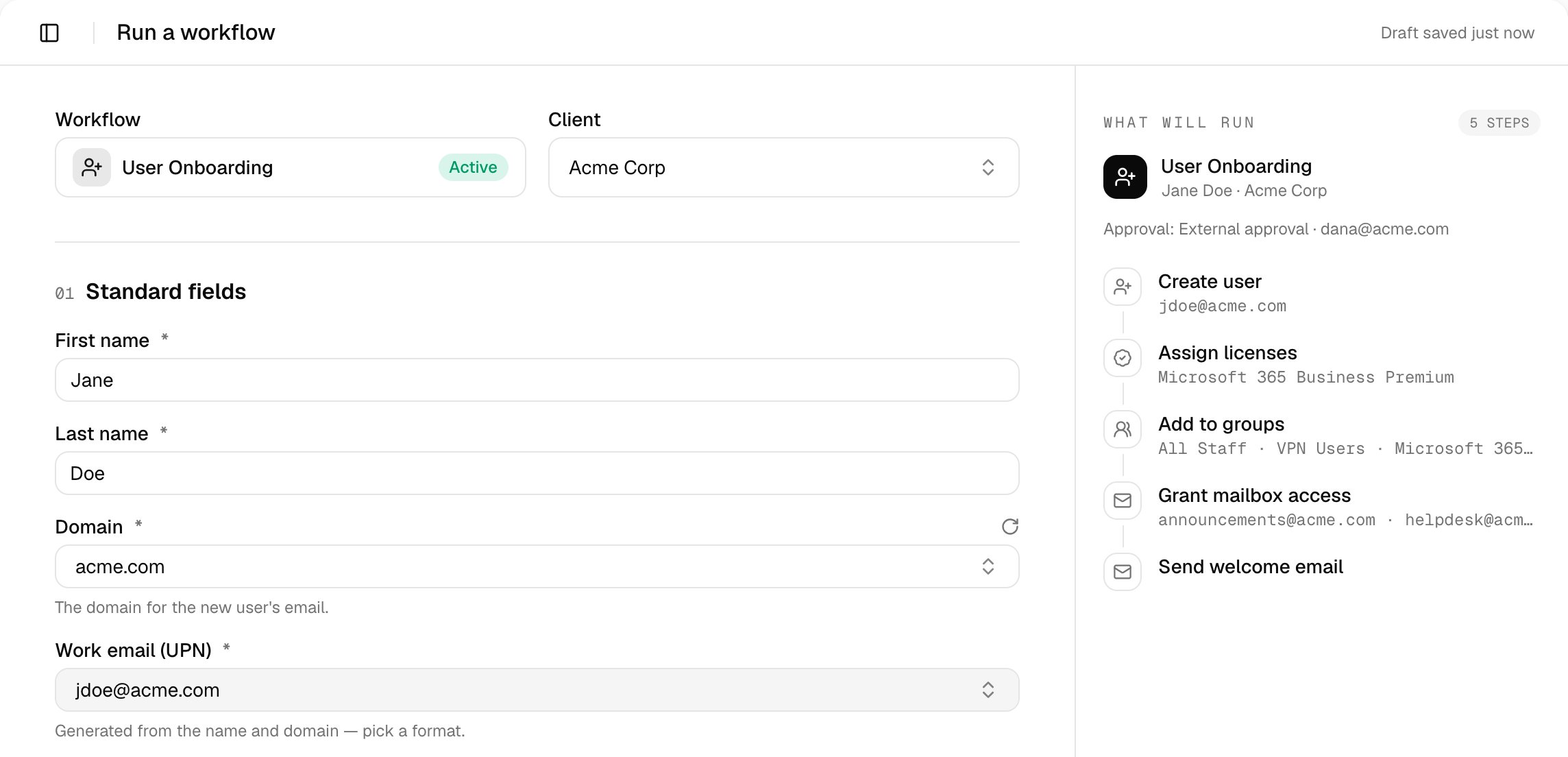Click Microsoft 365 Business Premium license text

tap(1306, 378)
